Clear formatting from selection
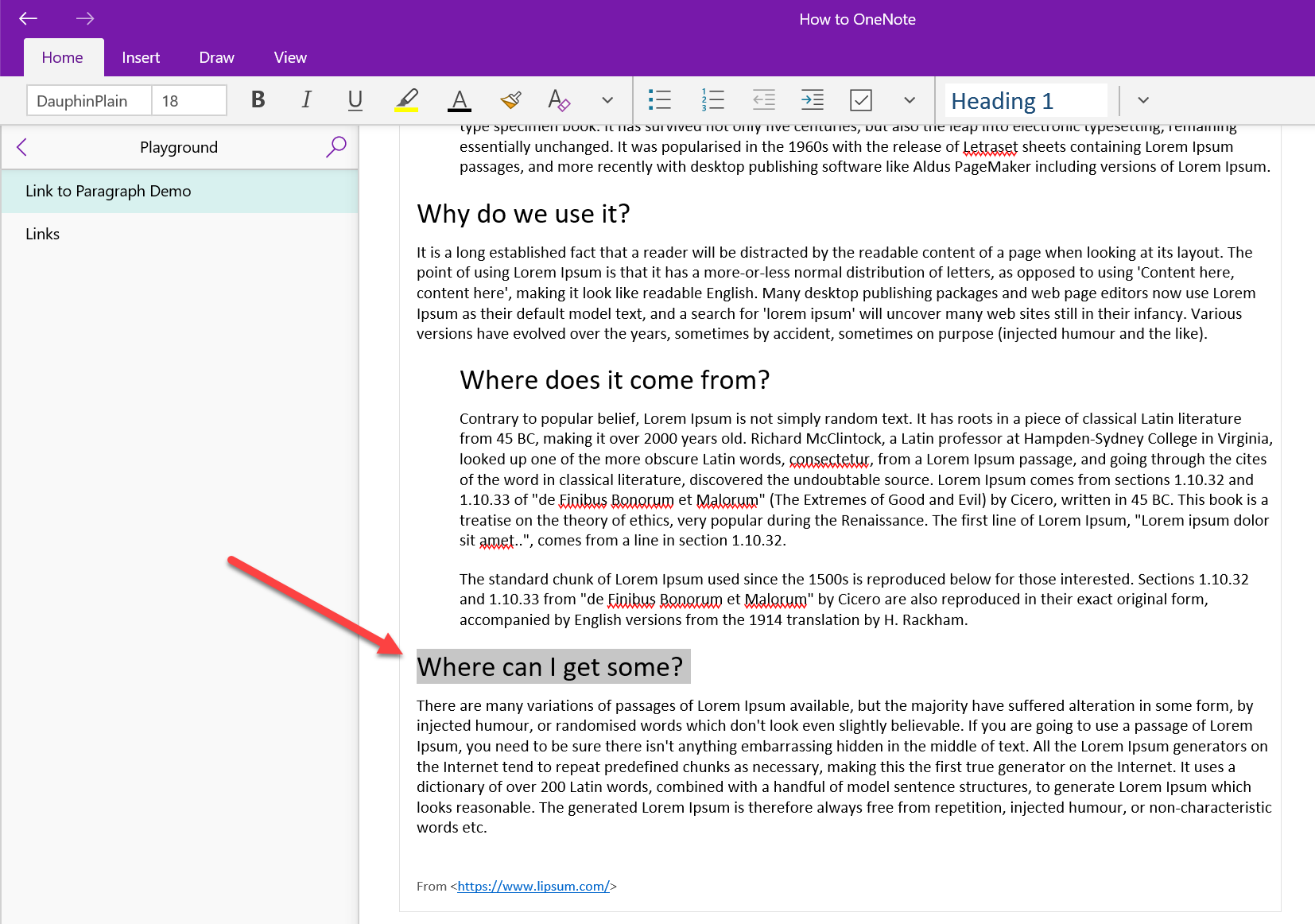This screenshot has height=924, width=1315. [559, 100]
